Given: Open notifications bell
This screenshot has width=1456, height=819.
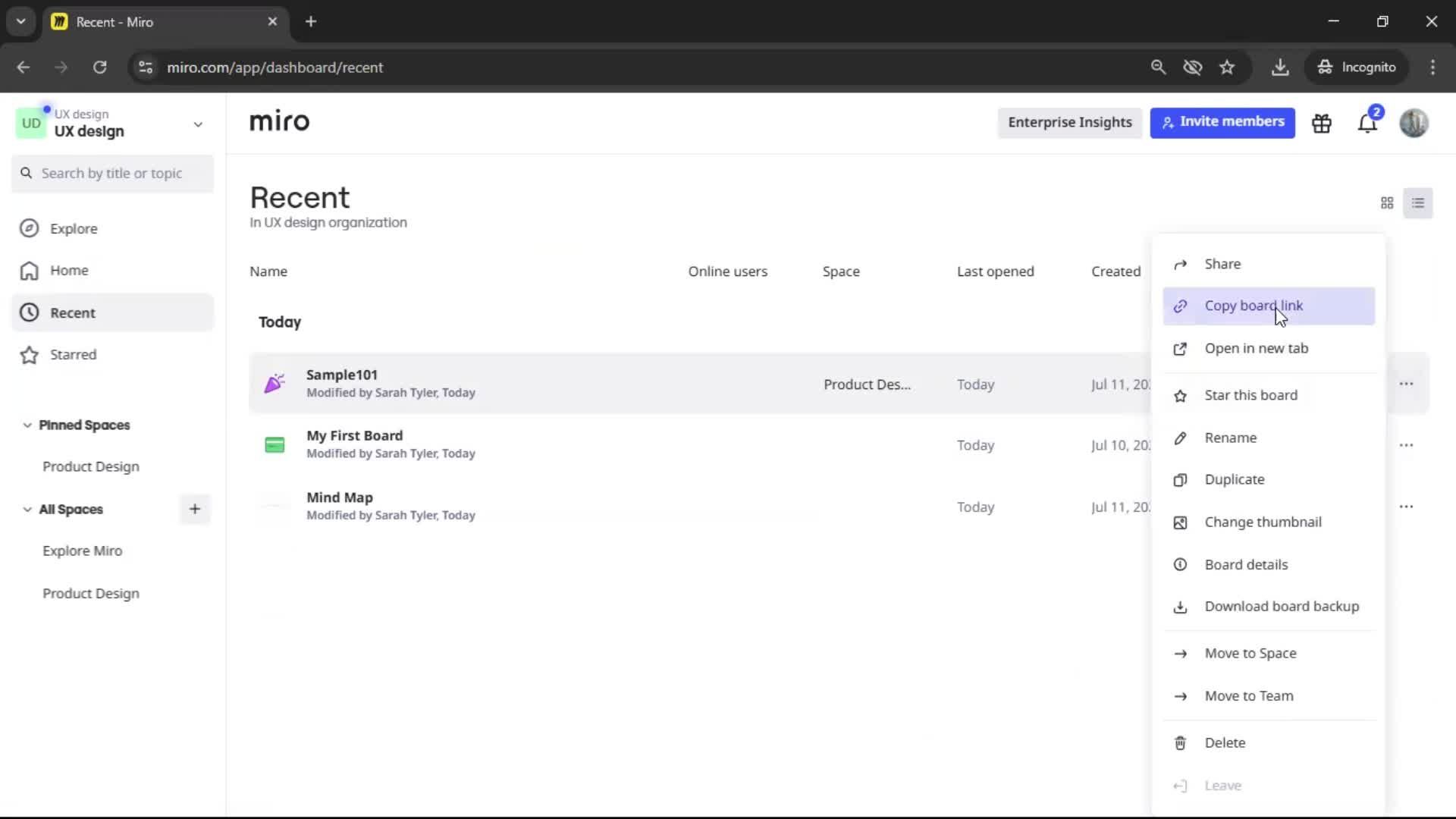Looking at the screenshot, I should (x=1367, y=123).
